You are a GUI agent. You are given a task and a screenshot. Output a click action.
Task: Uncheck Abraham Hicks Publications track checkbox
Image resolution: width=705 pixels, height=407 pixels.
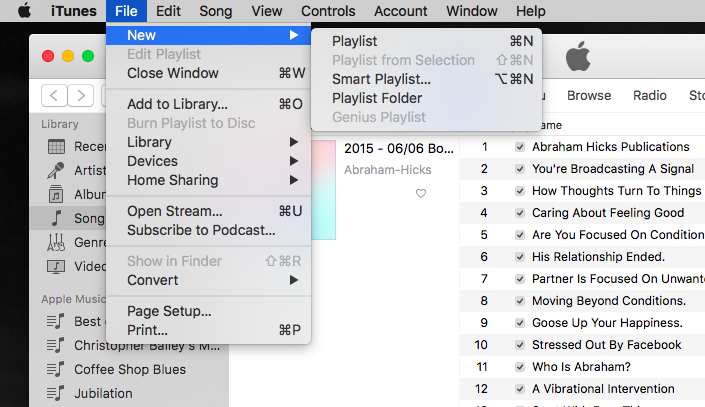[x=520, y=147]
